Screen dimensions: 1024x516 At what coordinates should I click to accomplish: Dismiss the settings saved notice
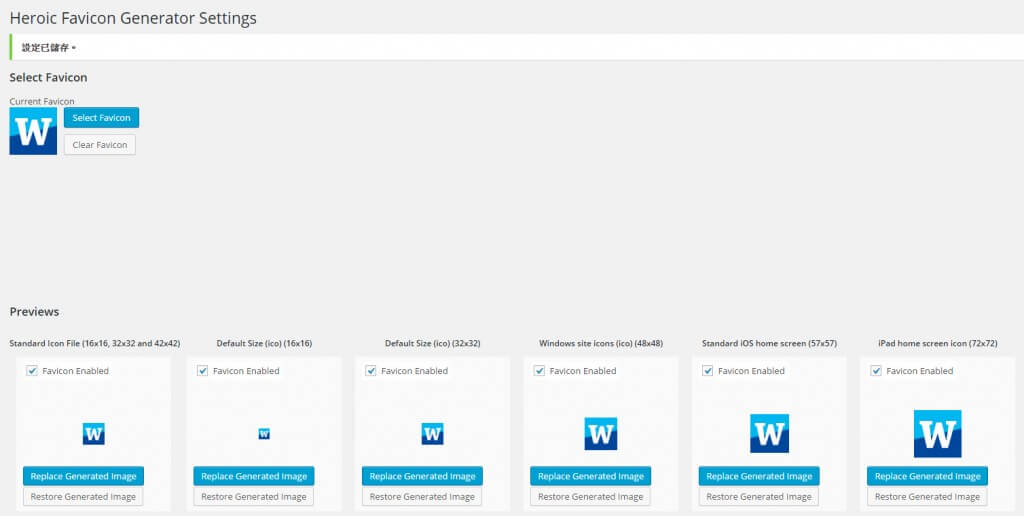(74, 48)
